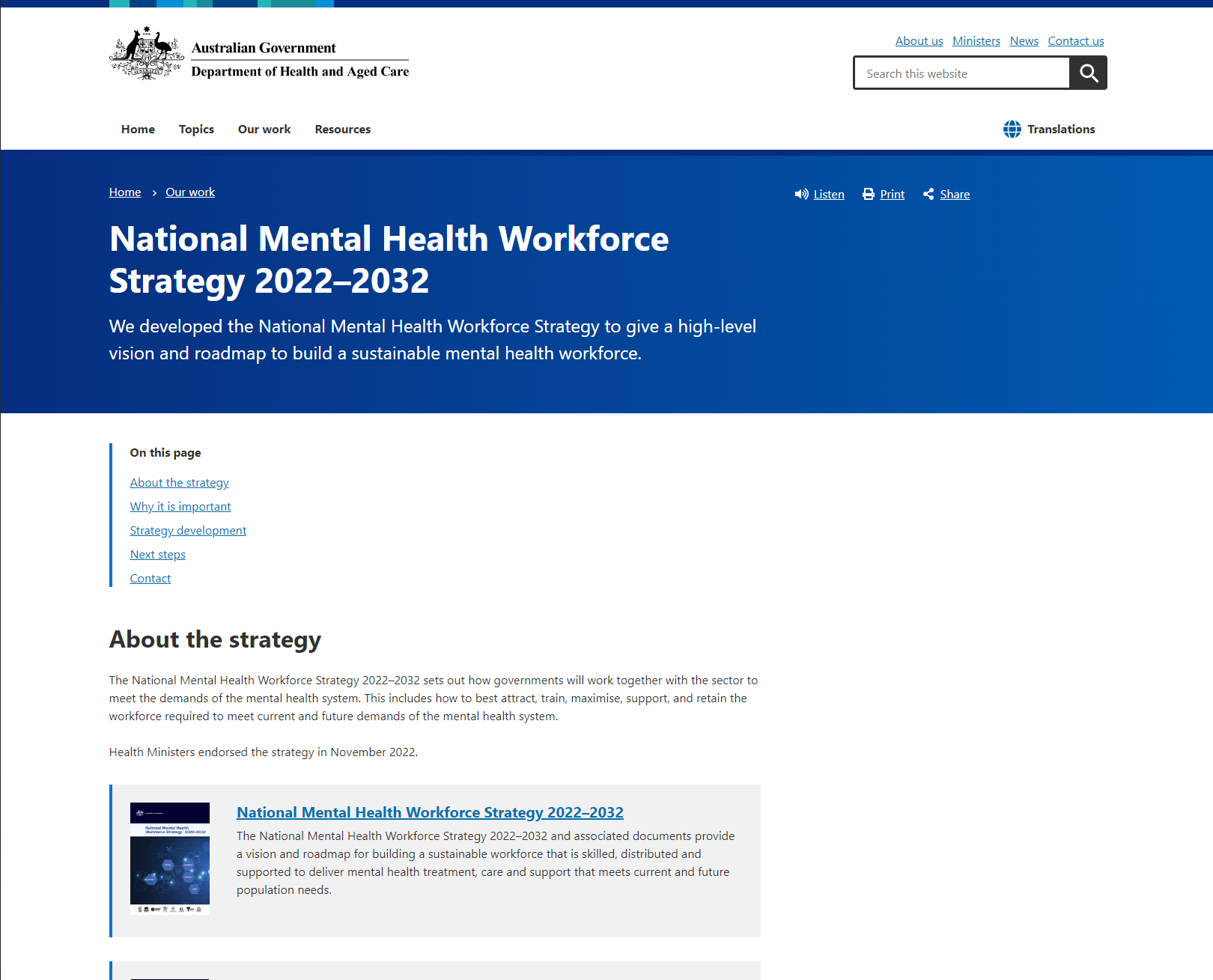This screenshot has height=980, width=1213.
Task: Click the Share icon
Action: click(928, 195)
